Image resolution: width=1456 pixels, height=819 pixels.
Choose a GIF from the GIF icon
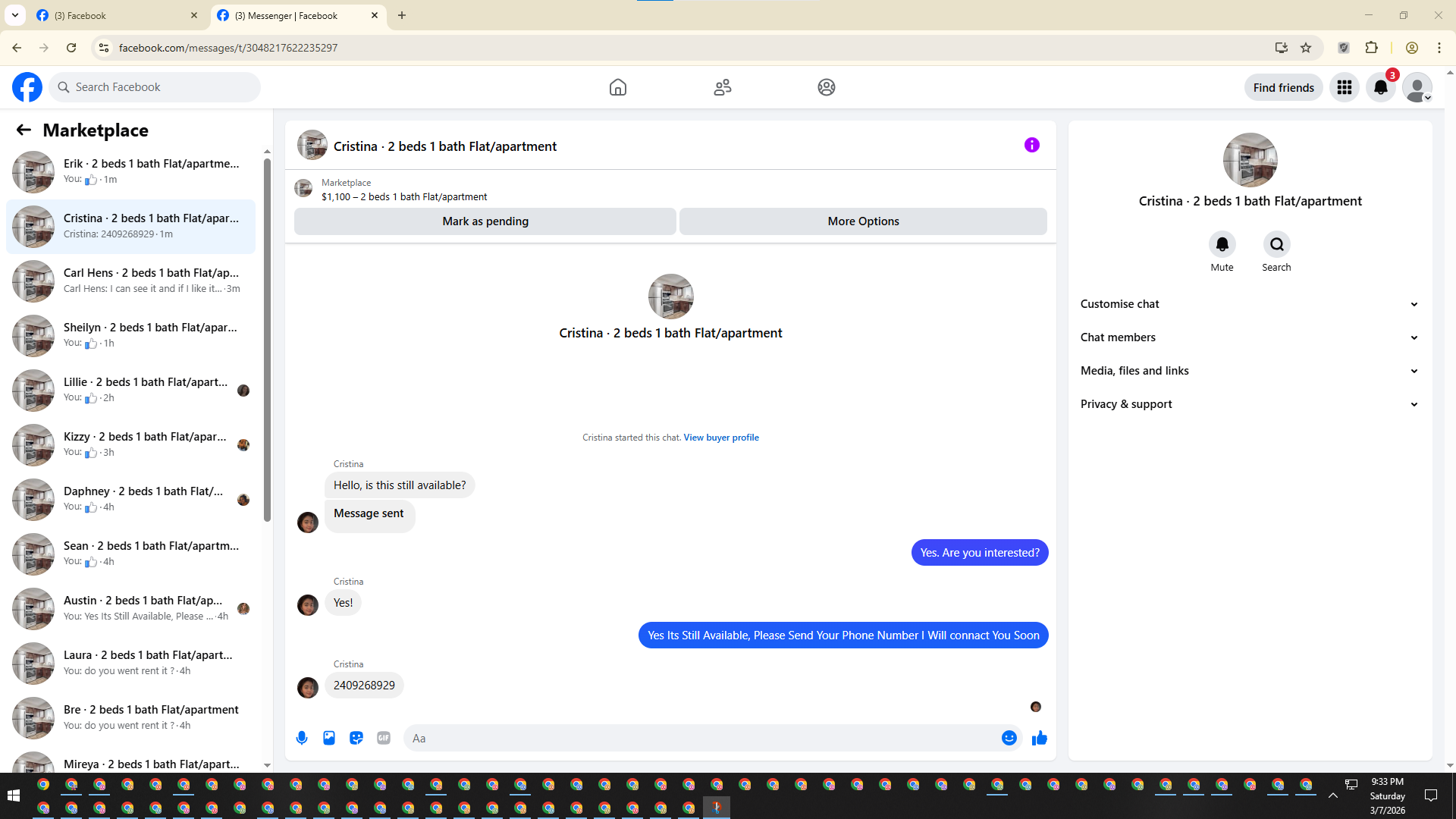point(384,738)
